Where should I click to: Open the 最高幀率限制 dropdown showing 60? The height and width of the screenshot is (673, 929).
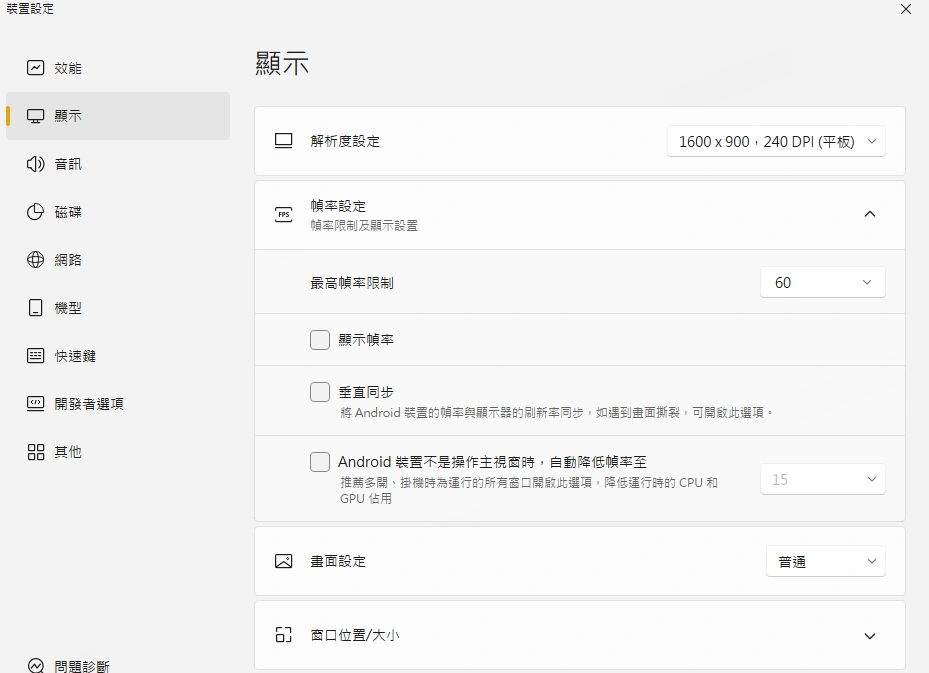pos(823,283)
